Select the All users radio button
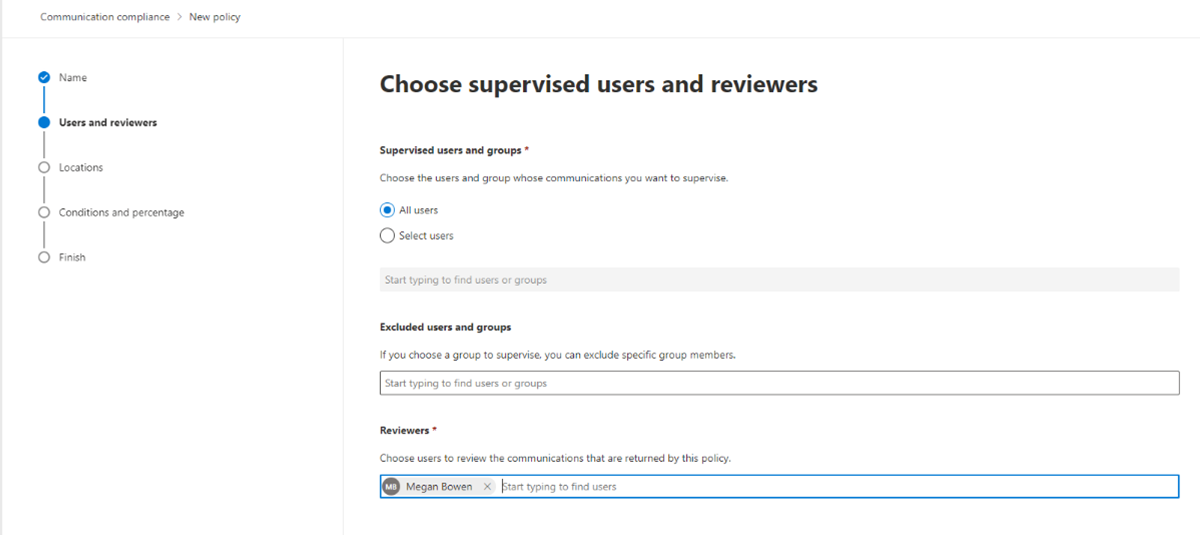The image size is (1200, 535). 387,210
